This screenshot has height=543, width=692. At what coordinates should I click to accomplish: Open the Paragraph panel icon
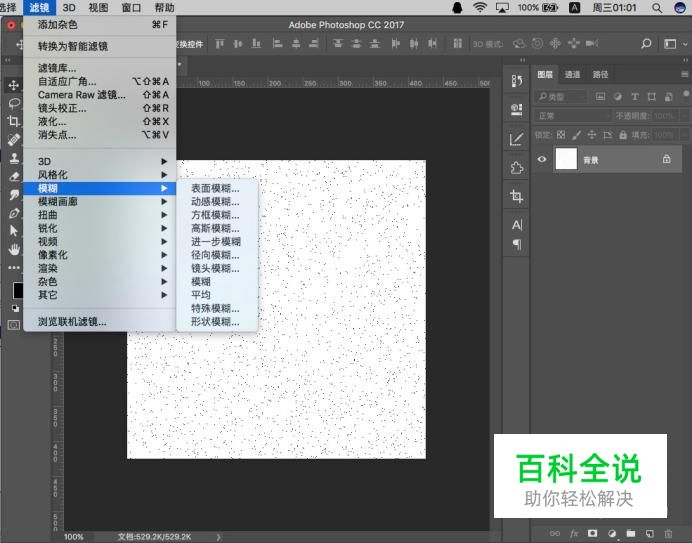(x=517, y=244)
